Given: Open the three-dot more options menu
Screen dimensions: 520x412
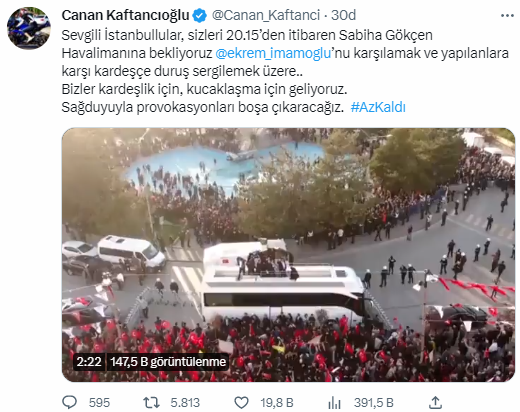Looking at the screenshot, I should 507,15.
